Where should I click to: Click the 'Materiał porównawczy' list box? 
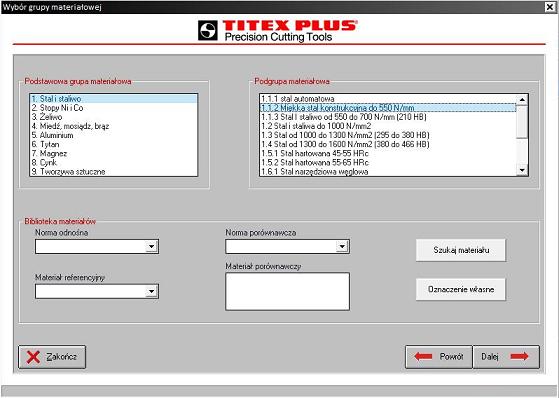point(287,291)
